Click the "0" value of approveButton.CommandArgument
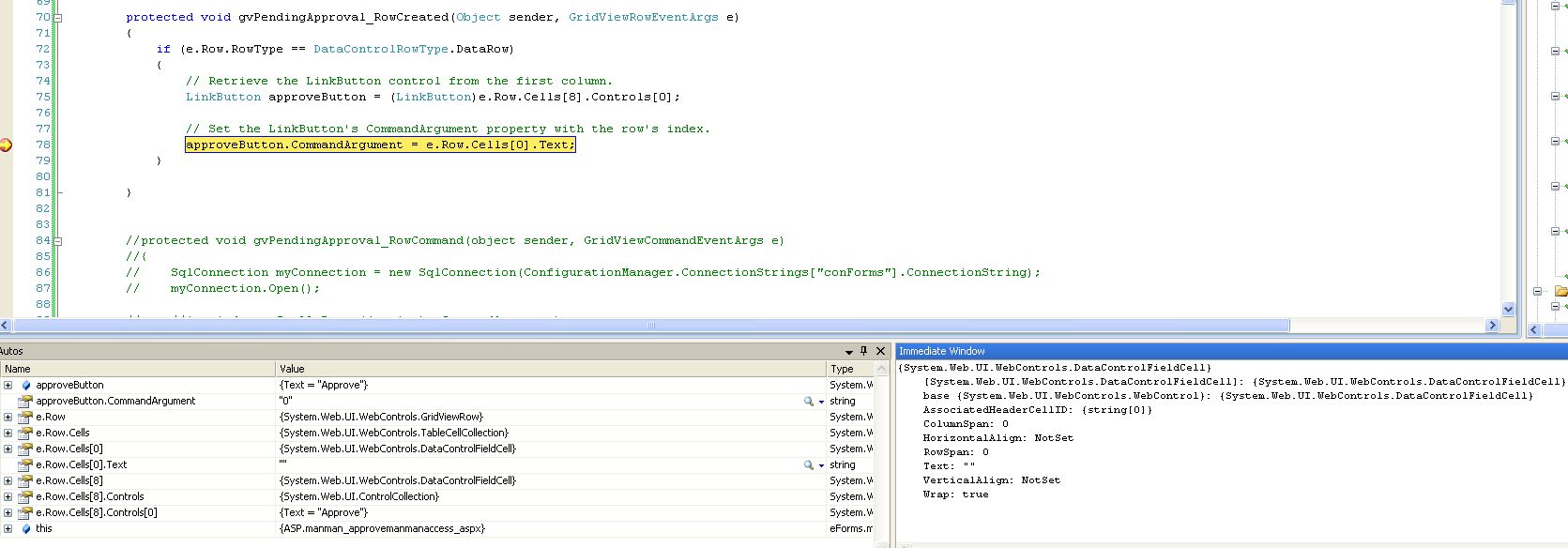Screen dimensions: 1568x548 286,402
